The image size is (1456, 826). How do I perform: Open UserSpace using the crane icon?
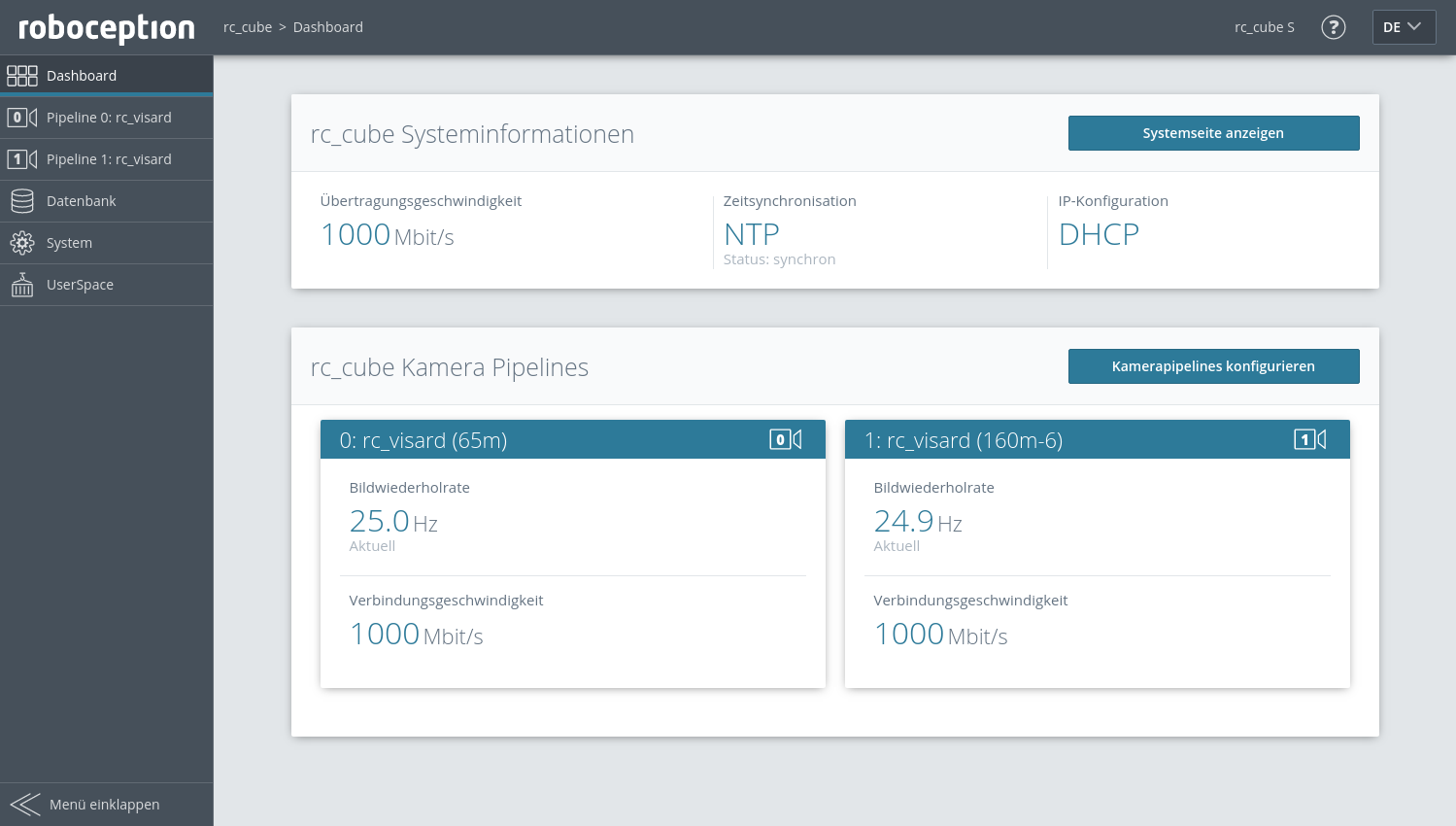click(x=22, y=284)
